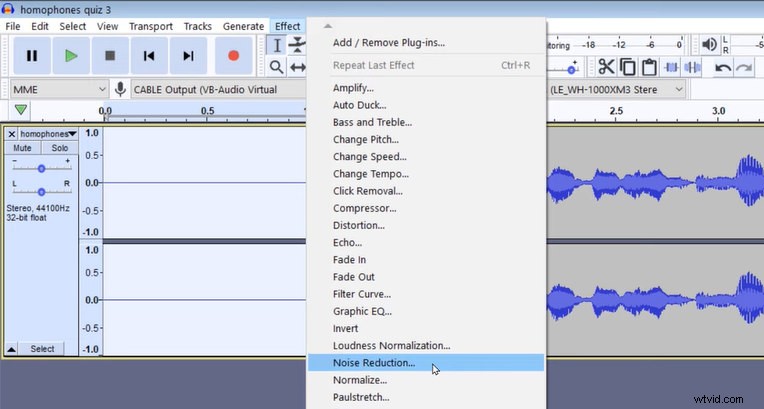Screen dimensions: 764x409
Task: Click the track Select button
Action: pos(42,349)
